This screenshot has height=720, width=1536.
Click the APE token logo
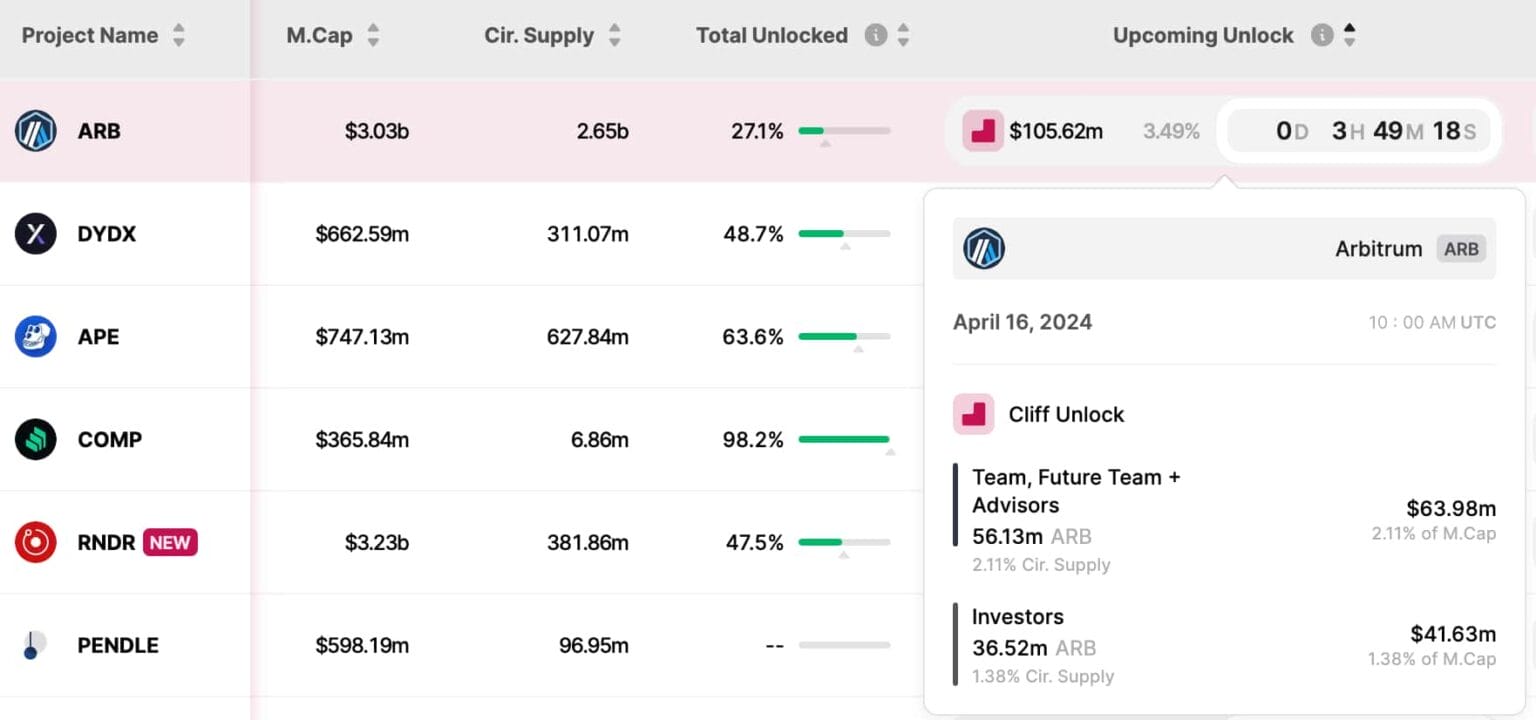[x=36, y=337]
